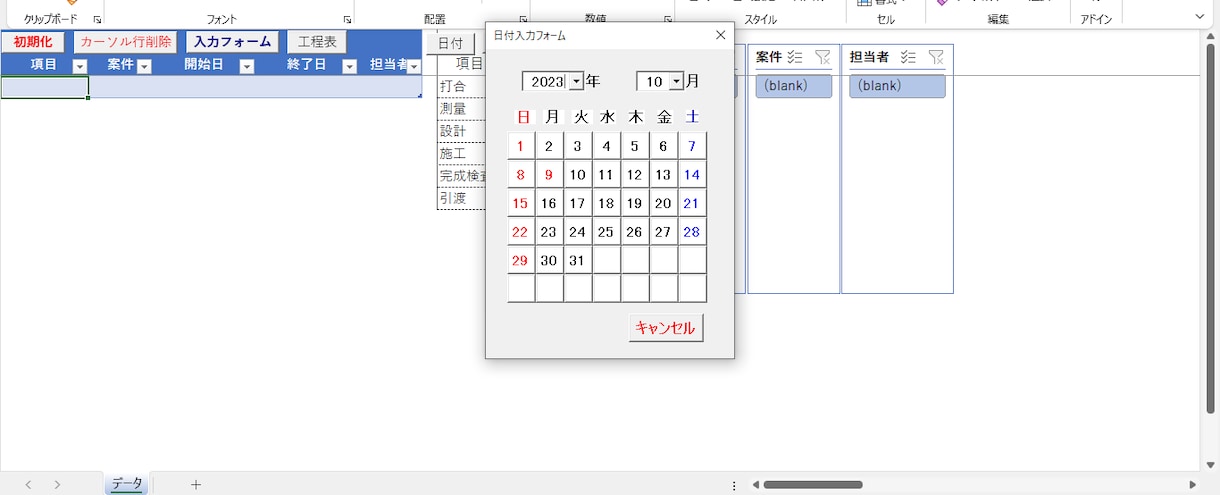This screenshot has width=1220, height=495.
Task: Toggle multi-select on the 担当者 slicer
Action: [x=908, y=57]
